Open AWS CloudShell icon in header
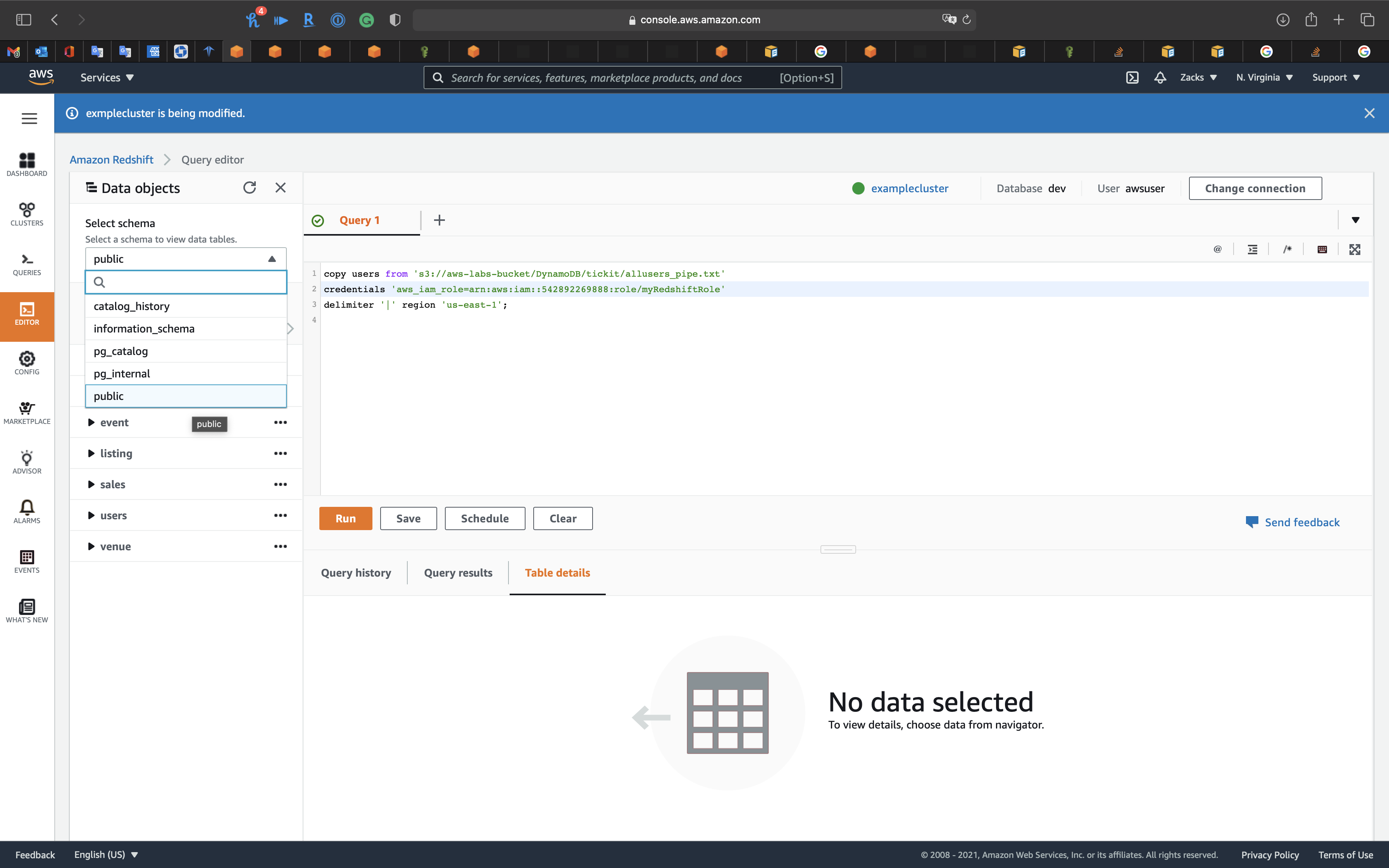Image resolution: width=1389 pixels, height=868 pixels. click(1132, 77)
